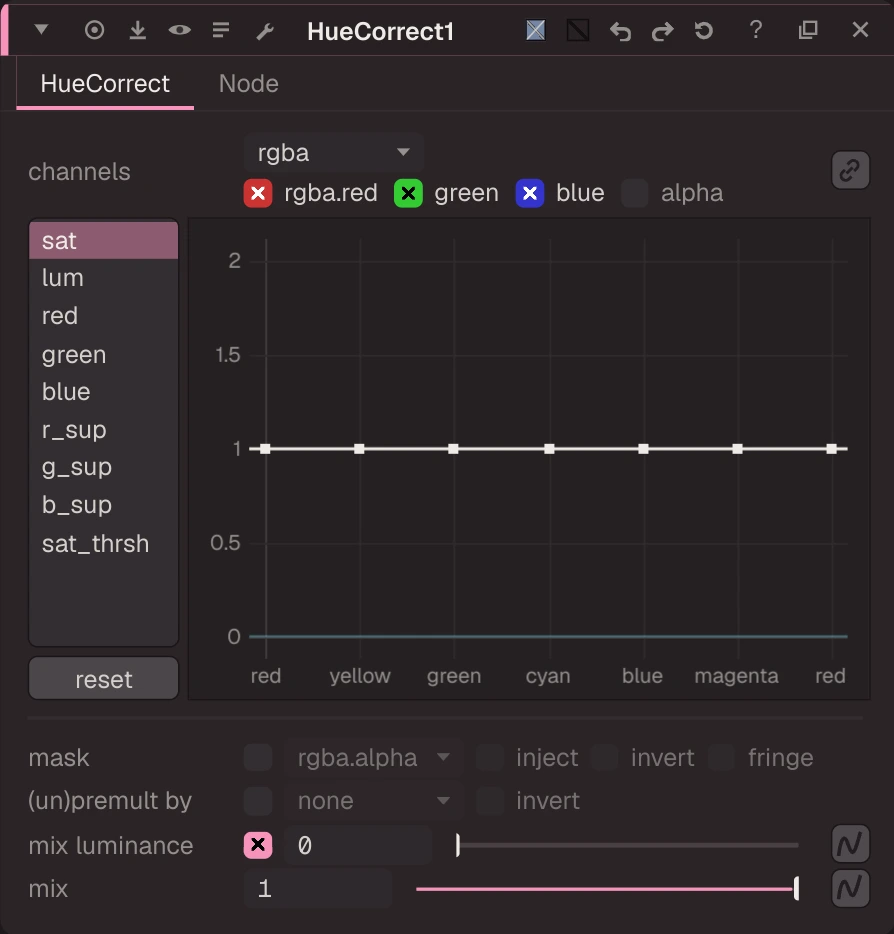Select the curve point above yellow
The width and height of the screenshot is (894, 934).
coord(359,449)
